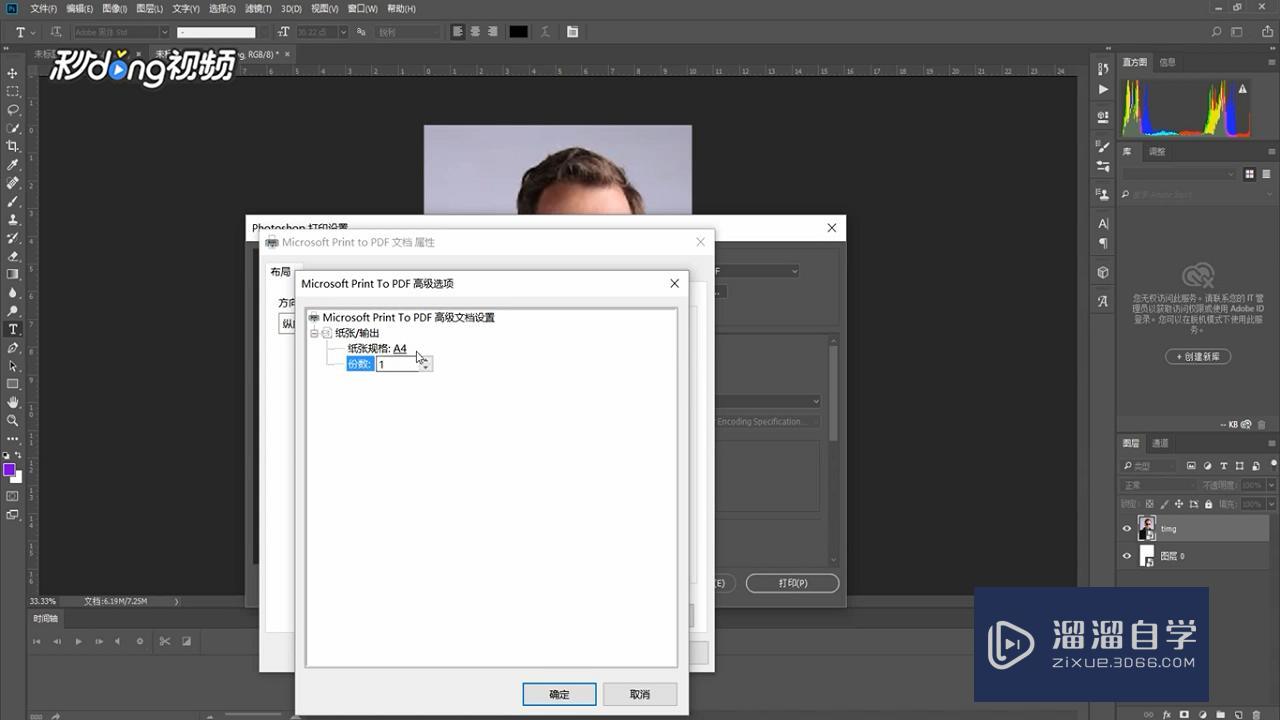The image size is (1280, 720).
Task: Click the add layer style fx icon
Action: pos(1166,714)
